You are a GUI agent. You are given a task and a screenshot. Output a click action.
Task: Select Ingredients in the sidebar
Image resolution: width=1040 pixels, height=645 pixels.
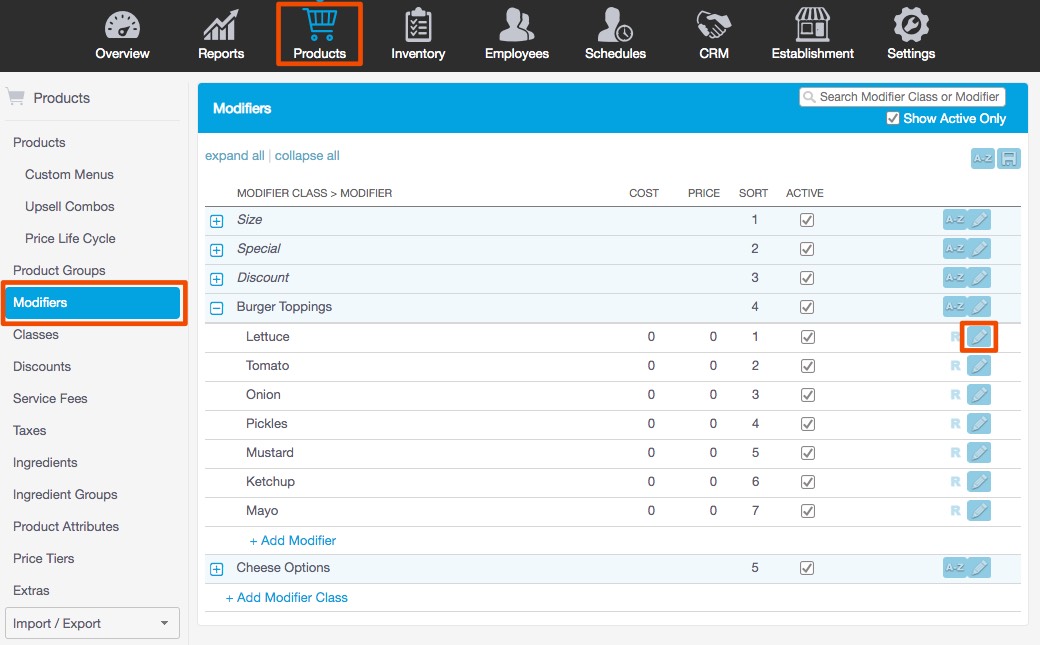click(x=45, y=463)
